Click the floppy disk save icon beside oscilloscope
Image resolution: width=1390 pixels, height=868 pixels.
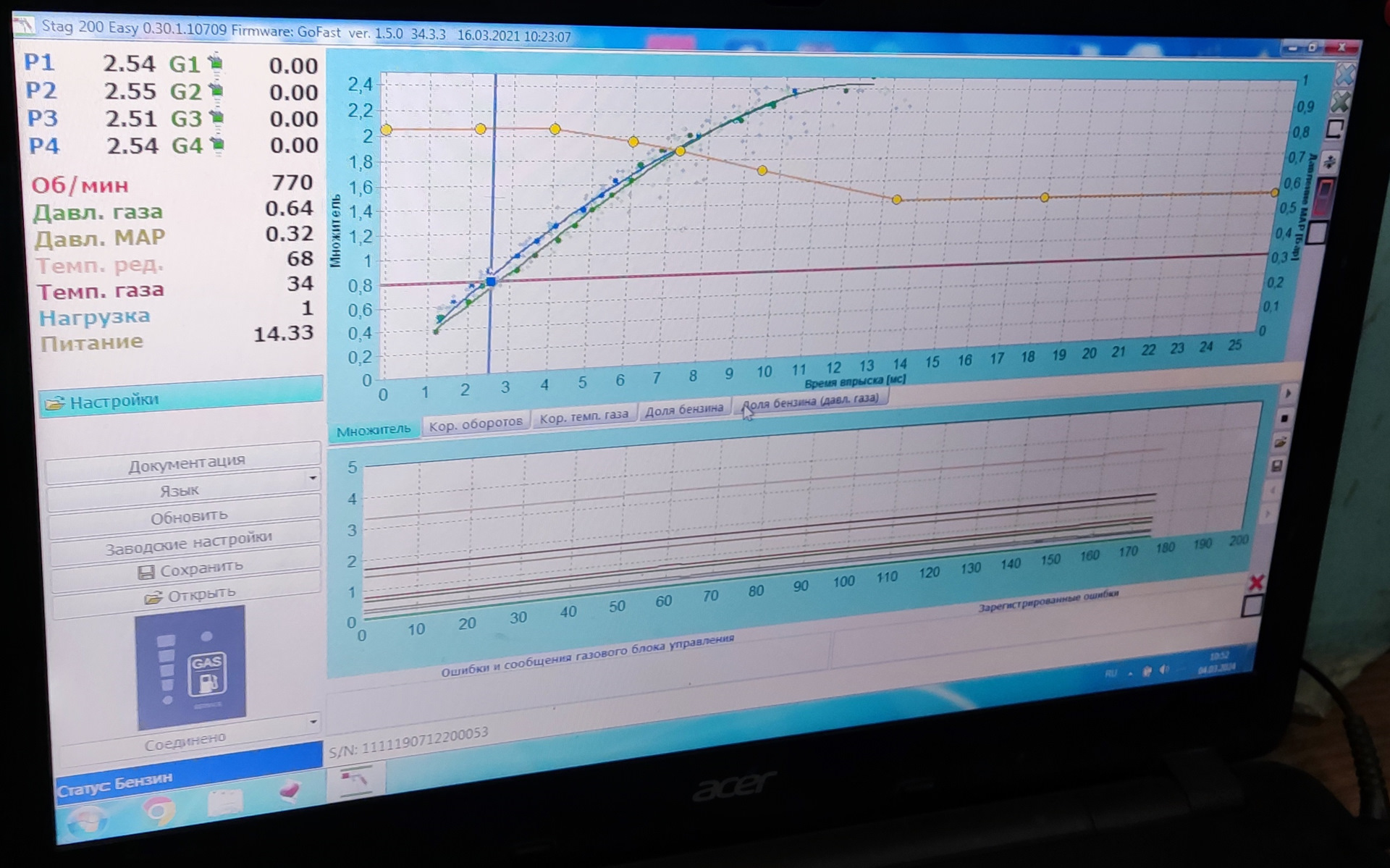1277,465
